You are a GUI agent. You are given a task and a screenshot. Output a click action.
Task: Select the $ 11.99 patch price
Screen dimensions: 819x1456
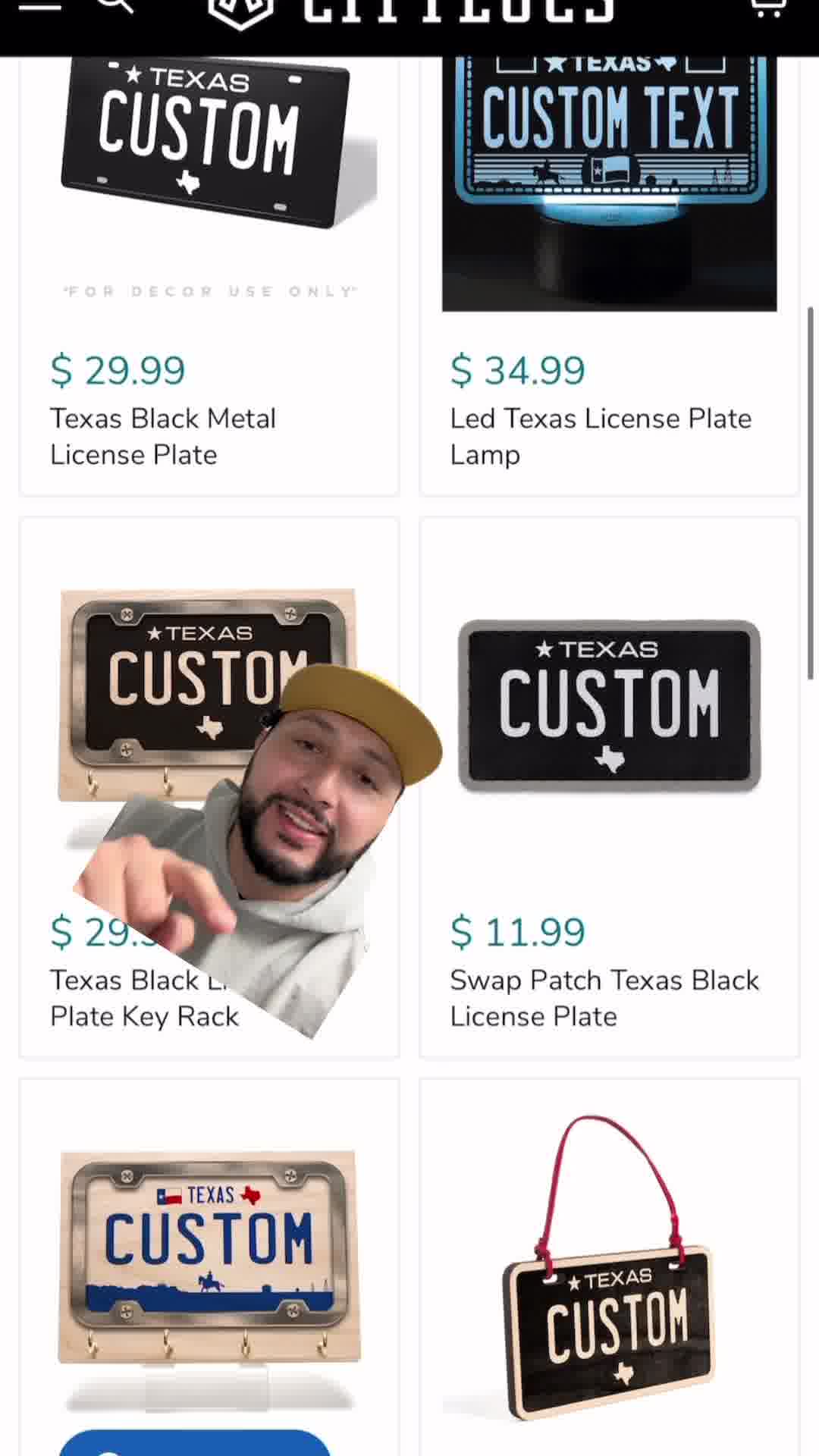click(517, 932)
